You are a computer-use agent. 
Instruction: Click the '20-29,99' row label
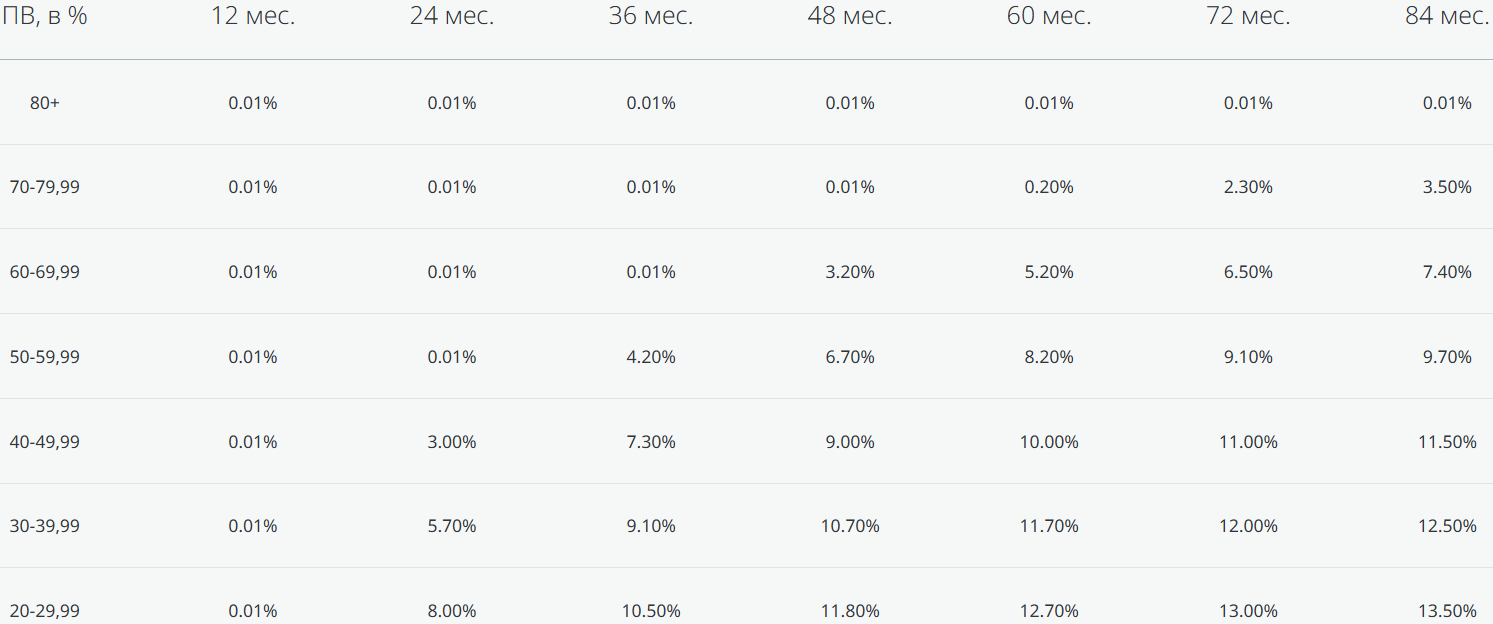pyautogui.click(x=45, y=611)
